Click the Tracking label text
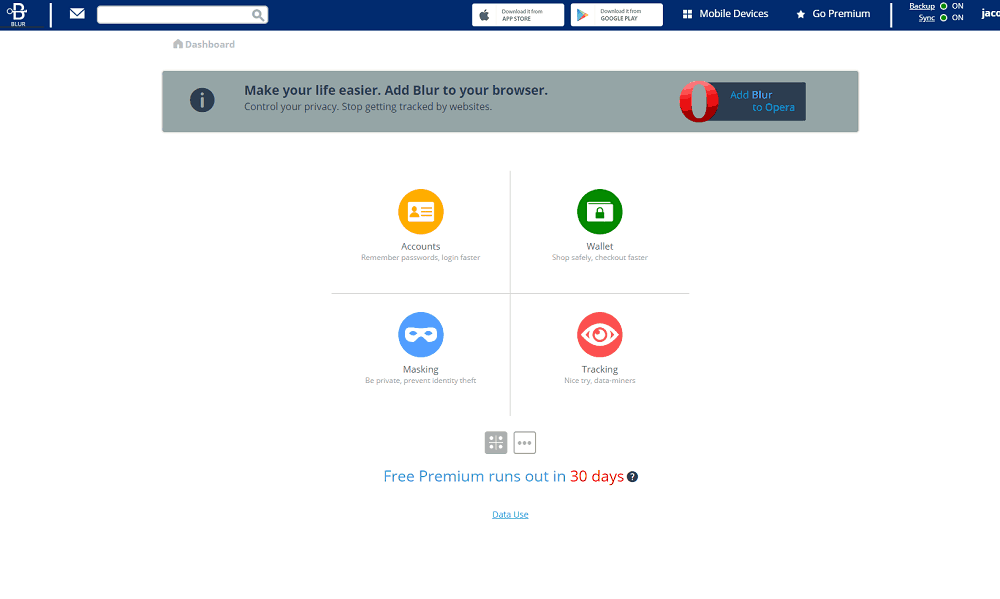This screenshot has width=1000, height=599. (x=599, y=369)
